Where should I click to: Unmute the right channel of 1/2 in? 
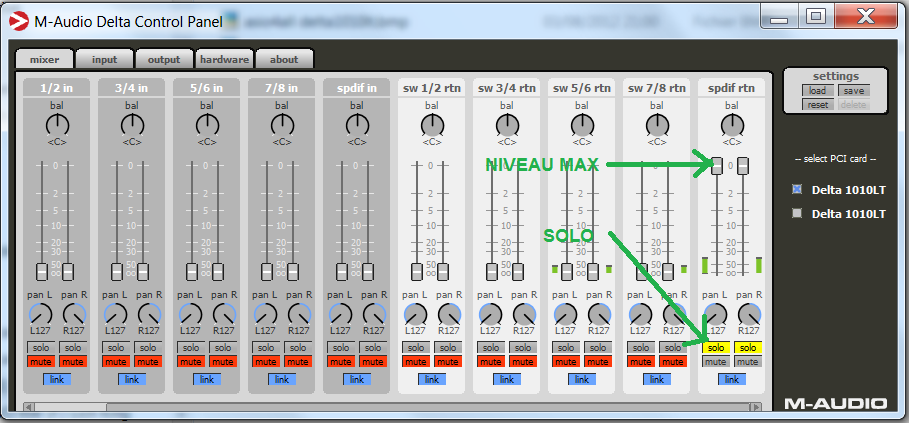click(x=73, y=362)
